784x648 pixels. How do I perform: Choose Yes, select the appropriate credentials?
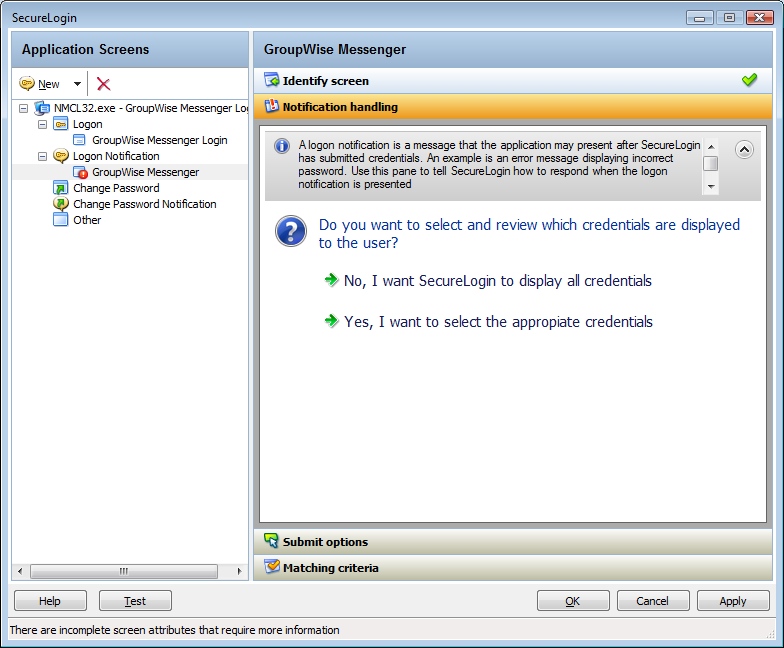tap(498, 322)
